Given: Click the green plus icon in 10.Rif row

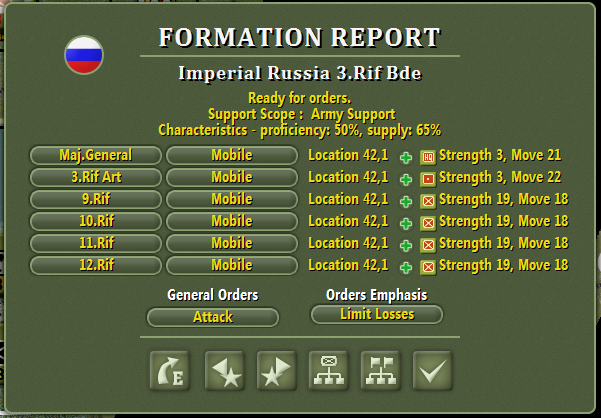Looking at the screenshot, I should [x=406, y=223].
